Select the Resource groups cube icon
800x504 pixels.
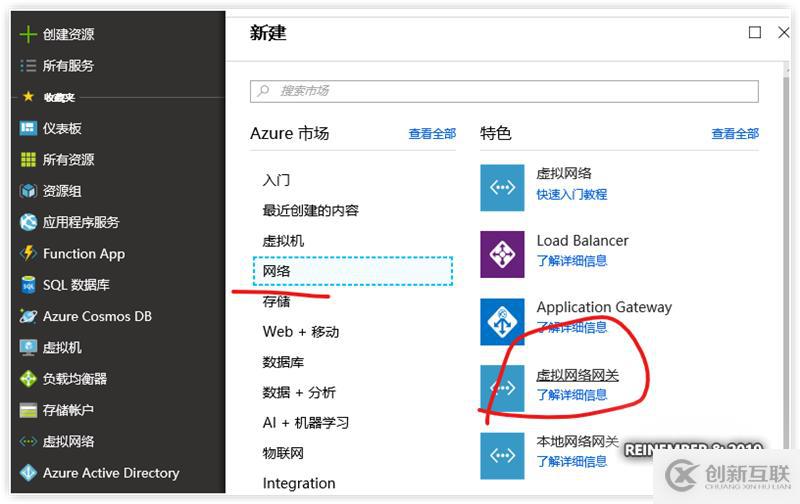tap(28, 191)
